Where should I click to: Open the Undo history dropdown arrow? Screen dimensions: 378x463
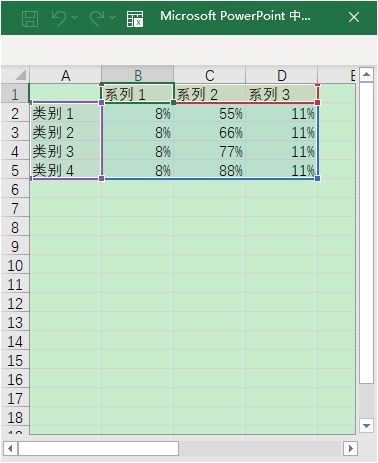pyautogui.click(x=75, y=17)
